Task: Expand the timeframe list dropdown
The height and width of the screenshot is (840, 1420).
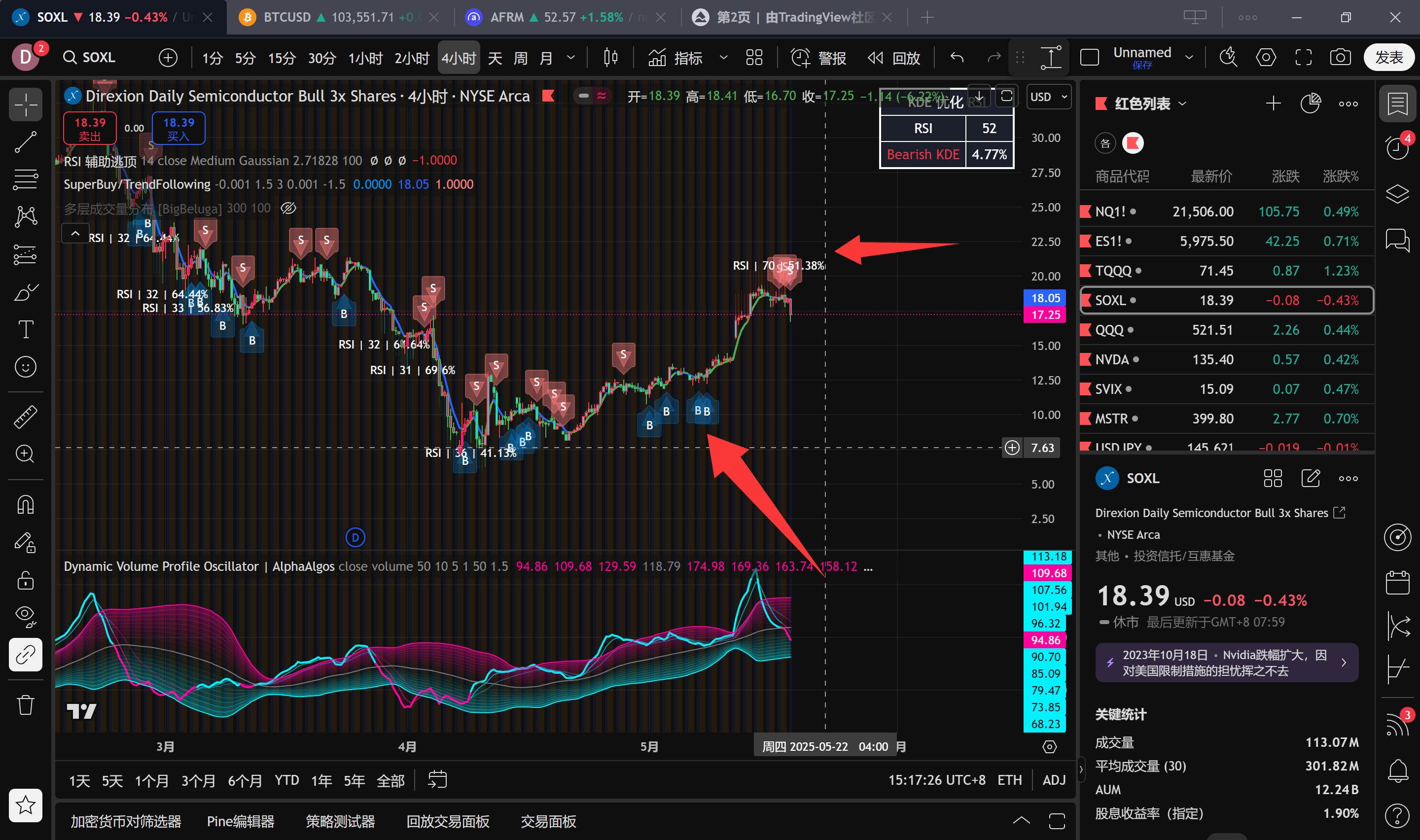Action: 571,58
